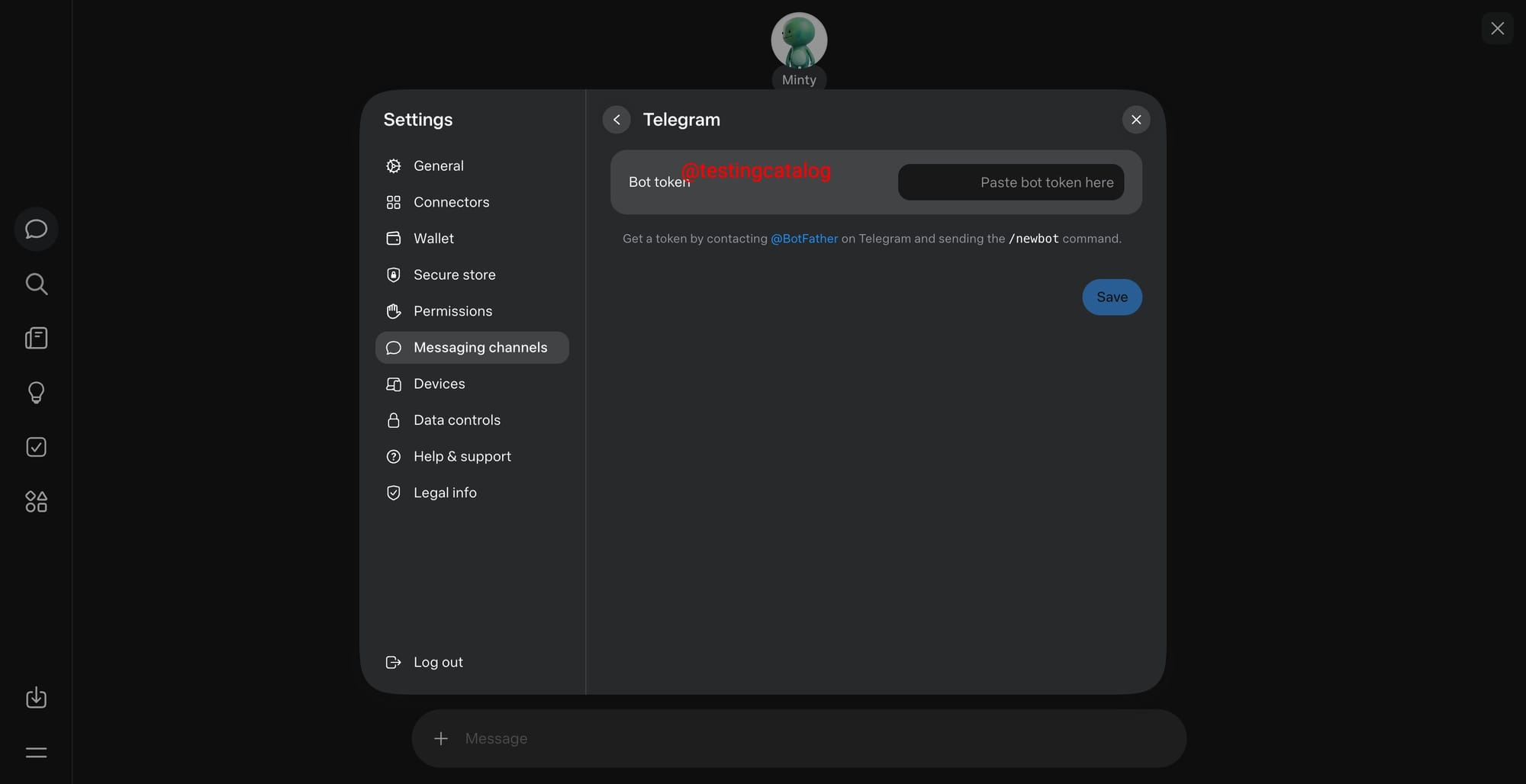Screen dimensions: 1526x784
Task: Go back from the Telegram settings page
Action: [617, 120]
